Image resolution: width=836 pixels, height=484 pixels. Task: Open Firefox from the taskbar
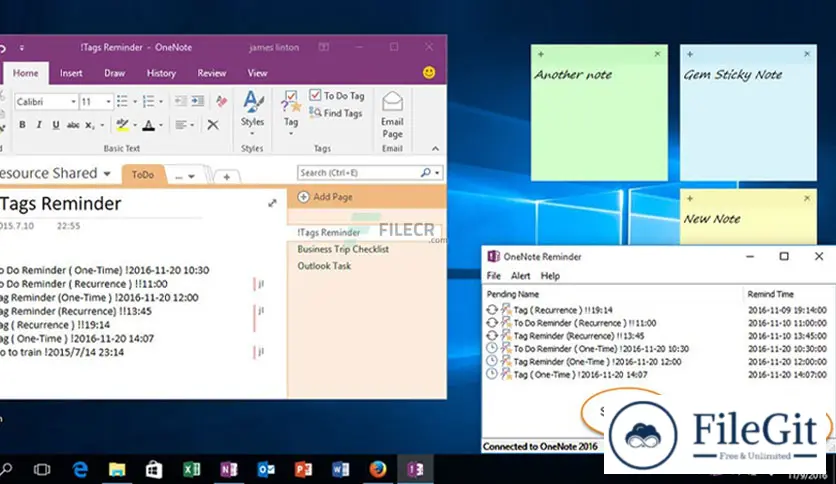click(x=378, y=470)
